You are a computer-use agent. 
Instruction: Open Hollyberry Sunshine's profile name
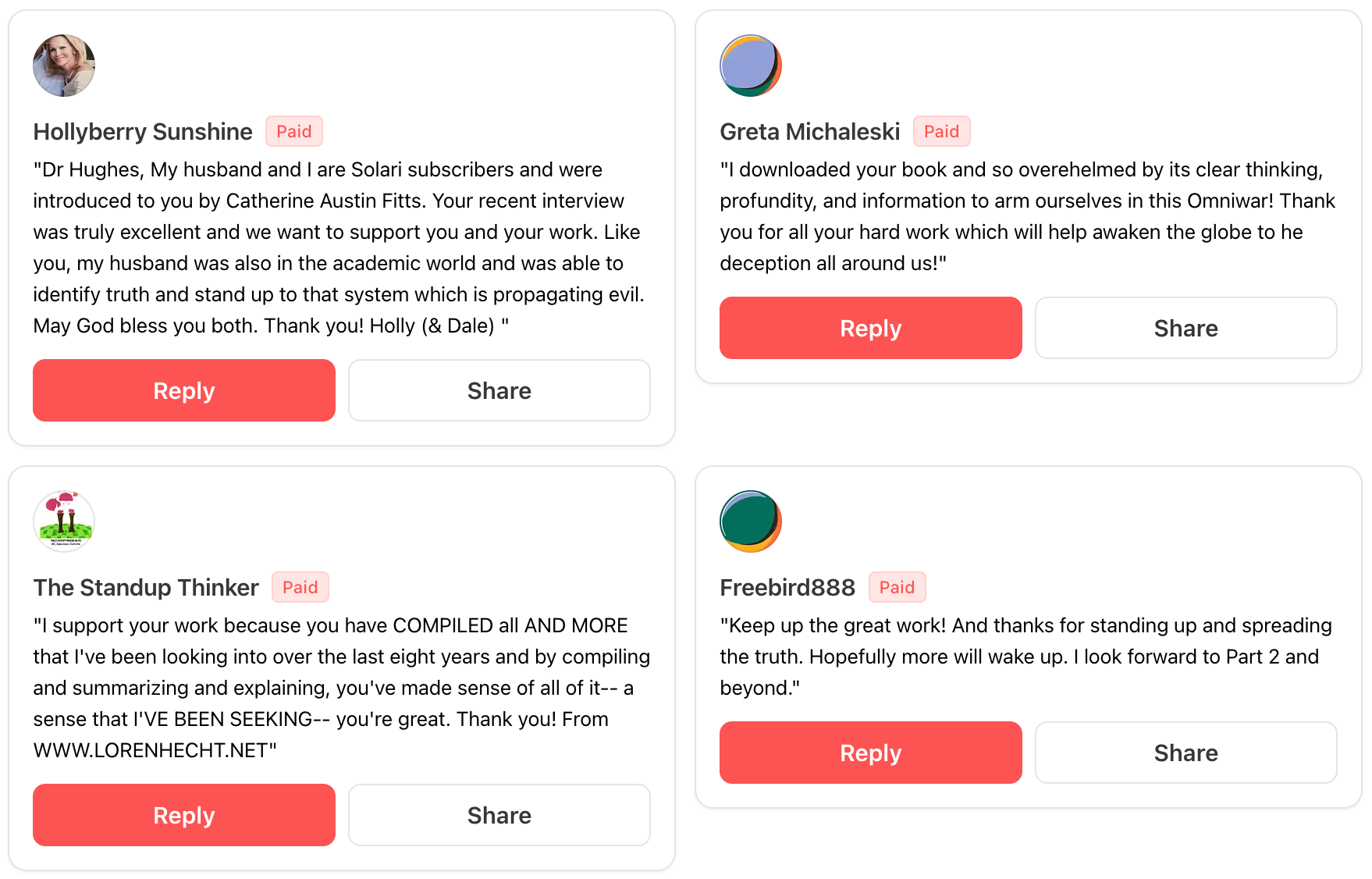click(143, 132)
